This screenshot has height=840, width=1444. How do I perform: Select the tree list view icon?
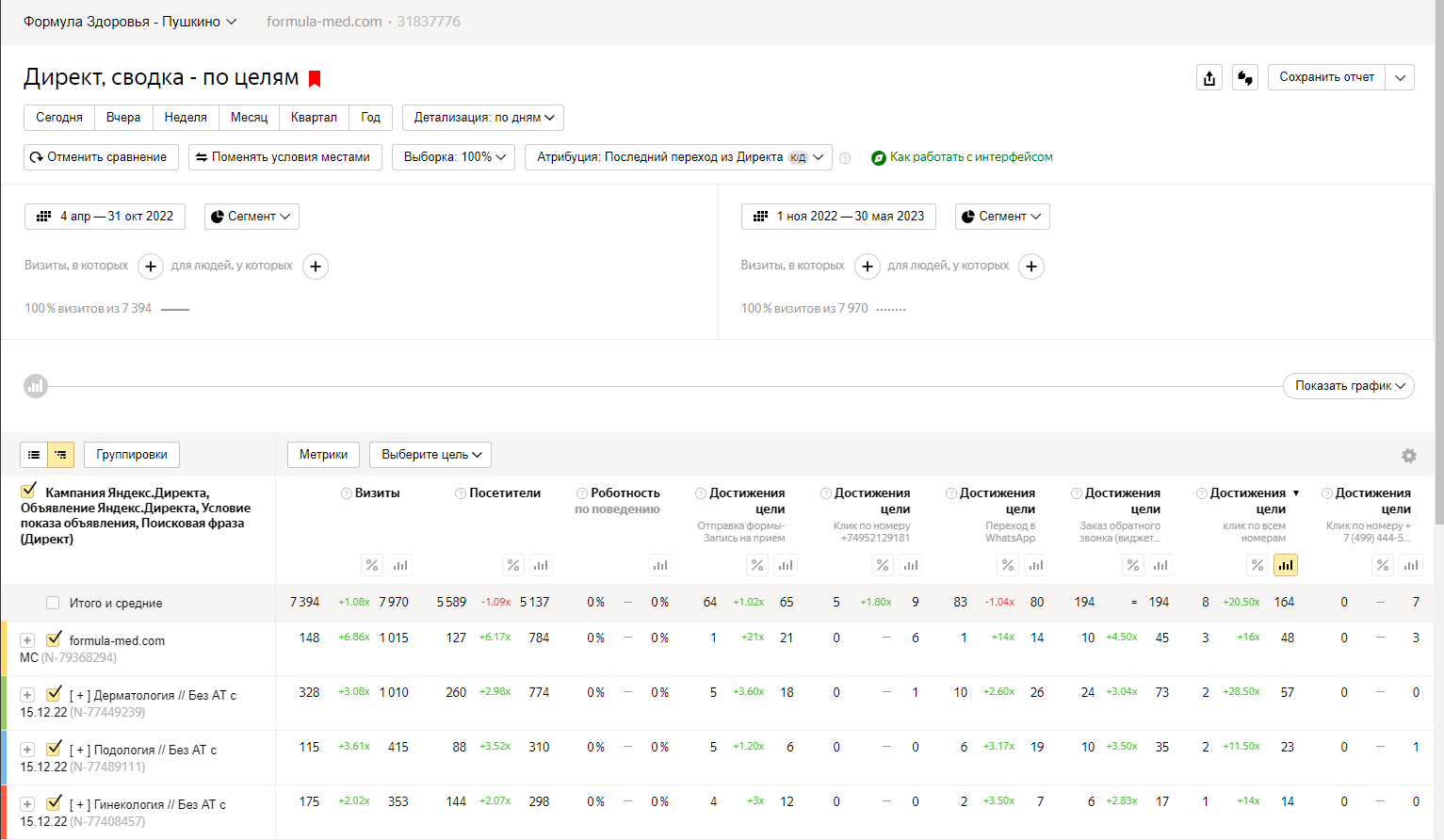(x=60, y=455)
